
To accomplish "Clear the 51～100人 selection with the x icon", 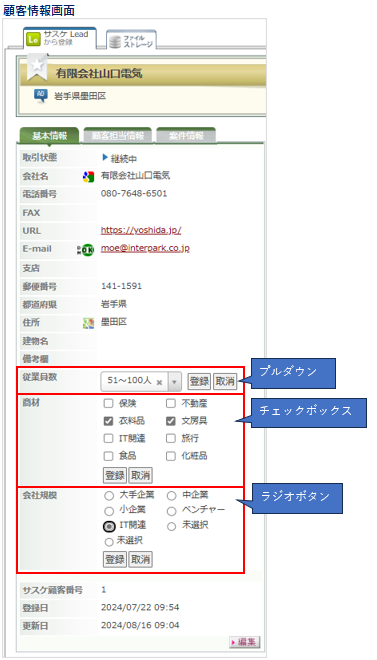I will point(159,382).
